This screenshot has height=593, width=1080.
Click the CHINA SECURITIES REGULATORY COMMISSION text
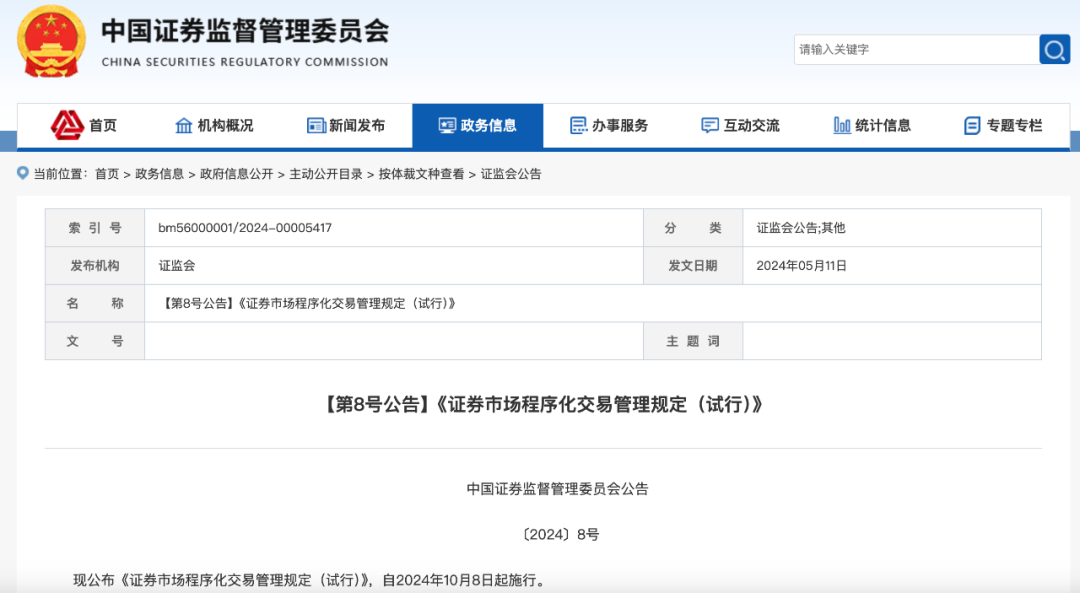pyautogui.click(x=245, y=62)
